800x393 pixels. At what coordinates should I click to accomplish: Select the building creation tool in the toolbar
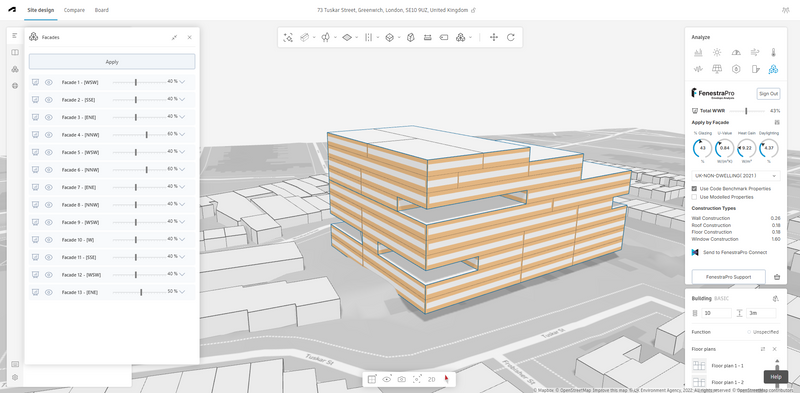(305, 37)
